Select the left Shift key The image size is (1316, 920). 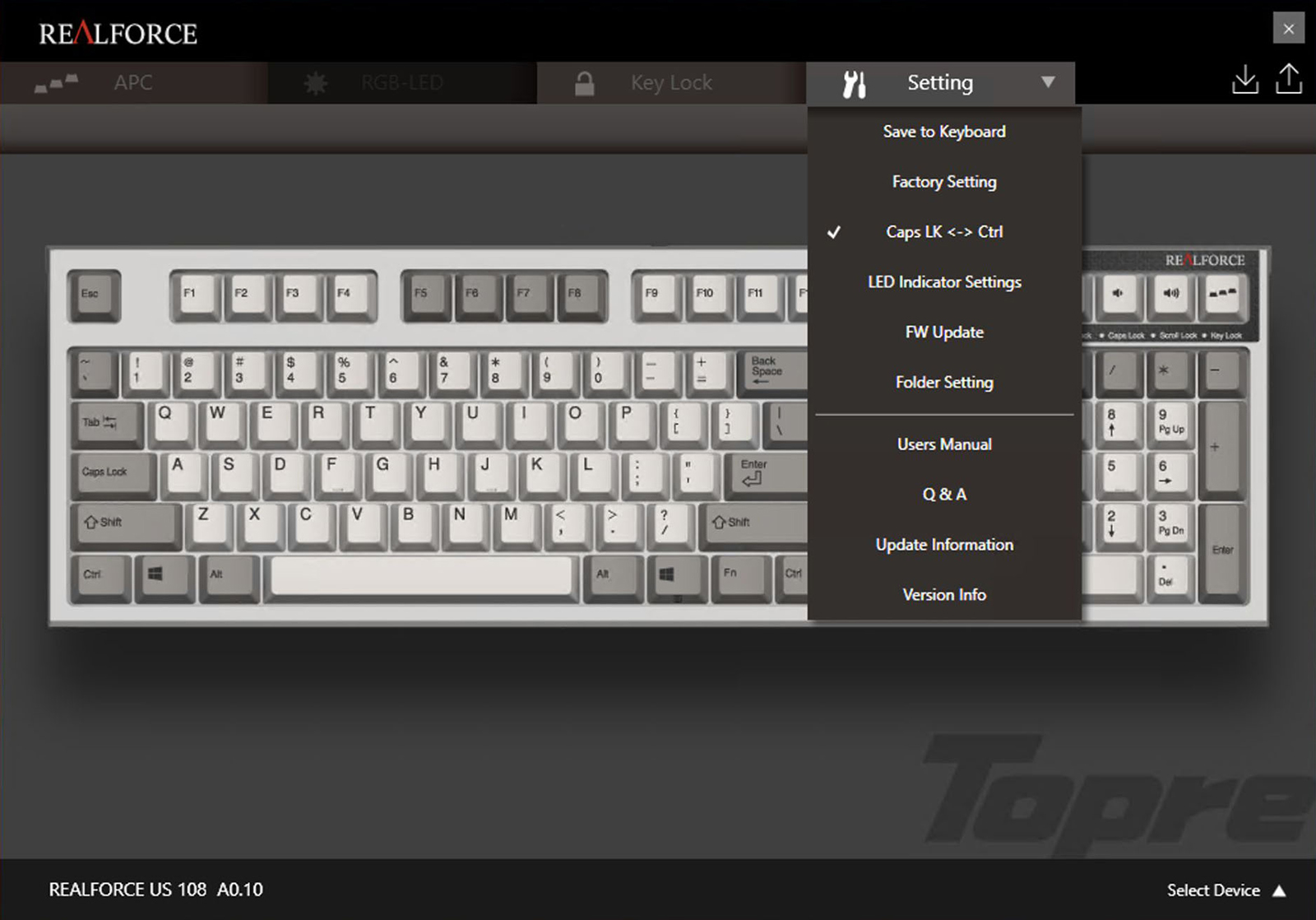pos(127,526)
